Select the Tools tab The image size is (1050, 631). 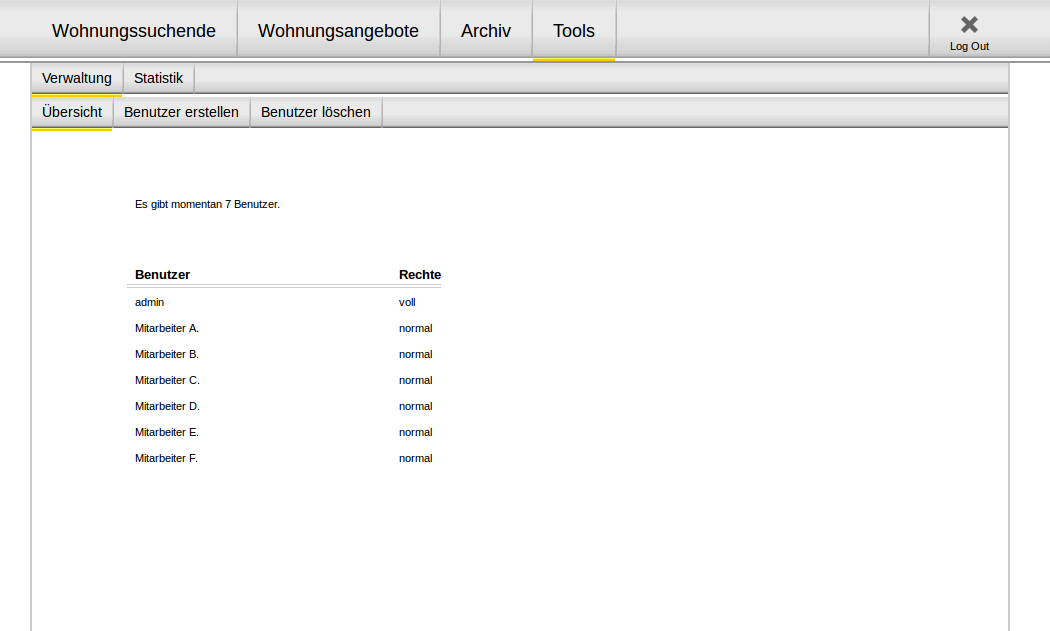574,31
